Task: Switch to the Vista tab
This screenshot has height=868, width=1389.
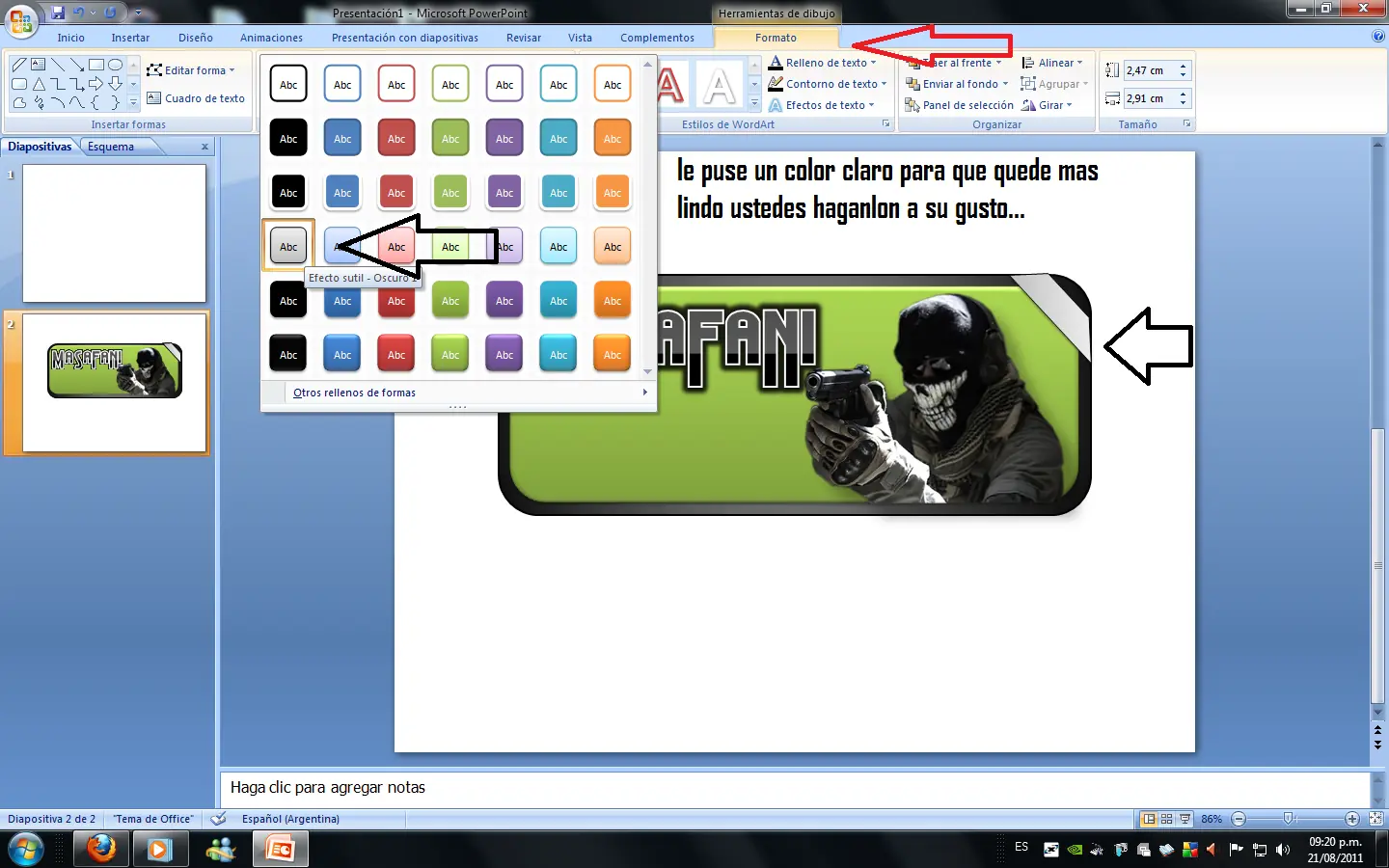Action: 580,38
